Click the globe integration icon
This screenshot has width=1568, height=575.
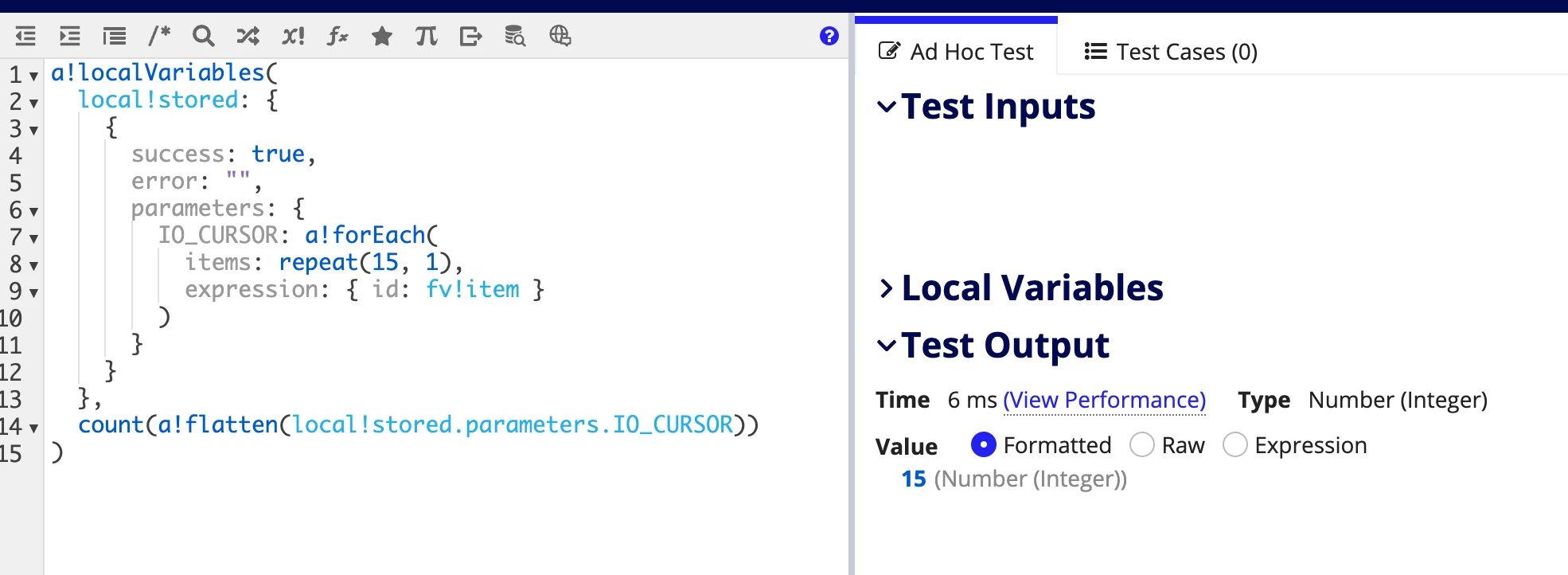560,36
